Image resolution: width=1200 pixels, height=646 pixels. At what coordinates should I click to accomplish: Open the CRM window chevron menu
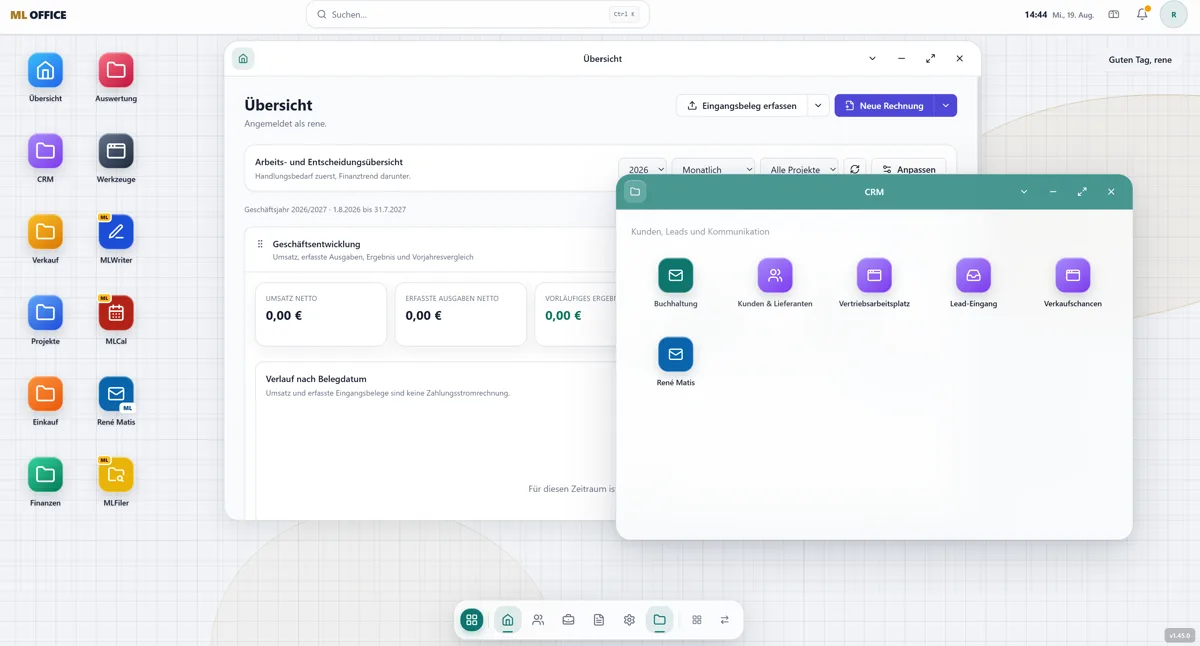[1024, 192]
